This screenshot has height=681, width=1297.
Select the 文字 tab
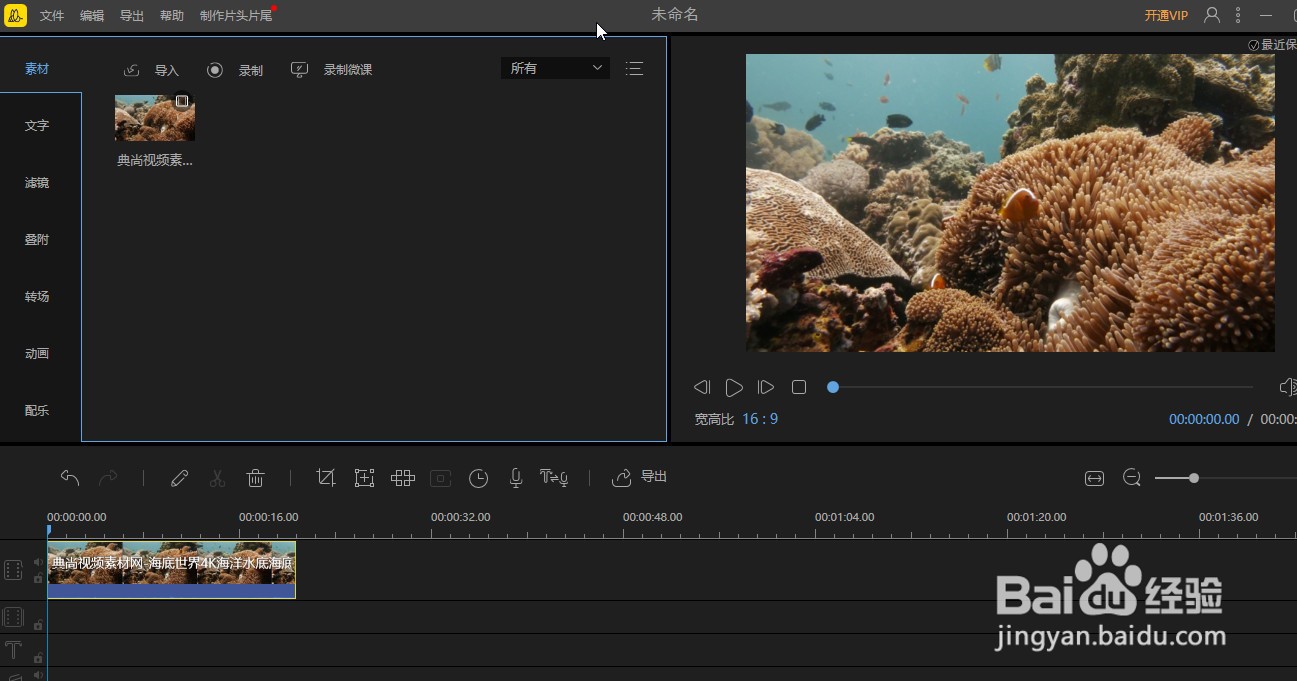[x=37, y=126]
